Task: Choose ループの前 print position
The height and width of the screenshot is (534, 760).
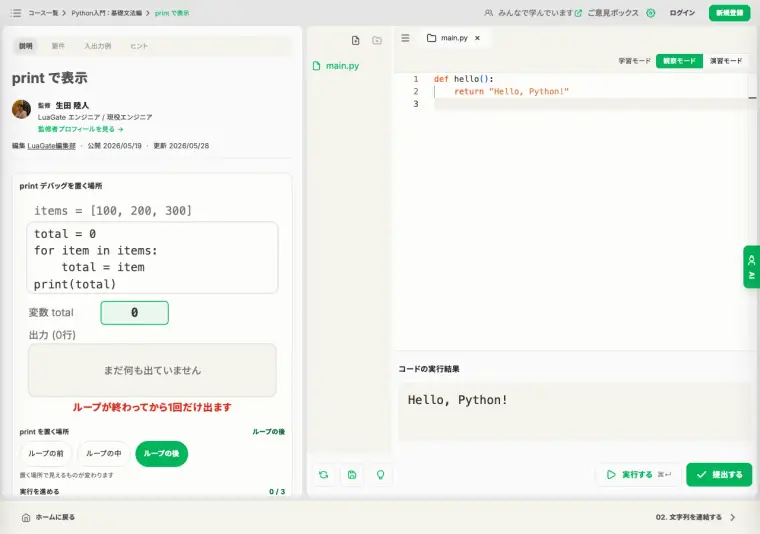Action: click(46, 454)
